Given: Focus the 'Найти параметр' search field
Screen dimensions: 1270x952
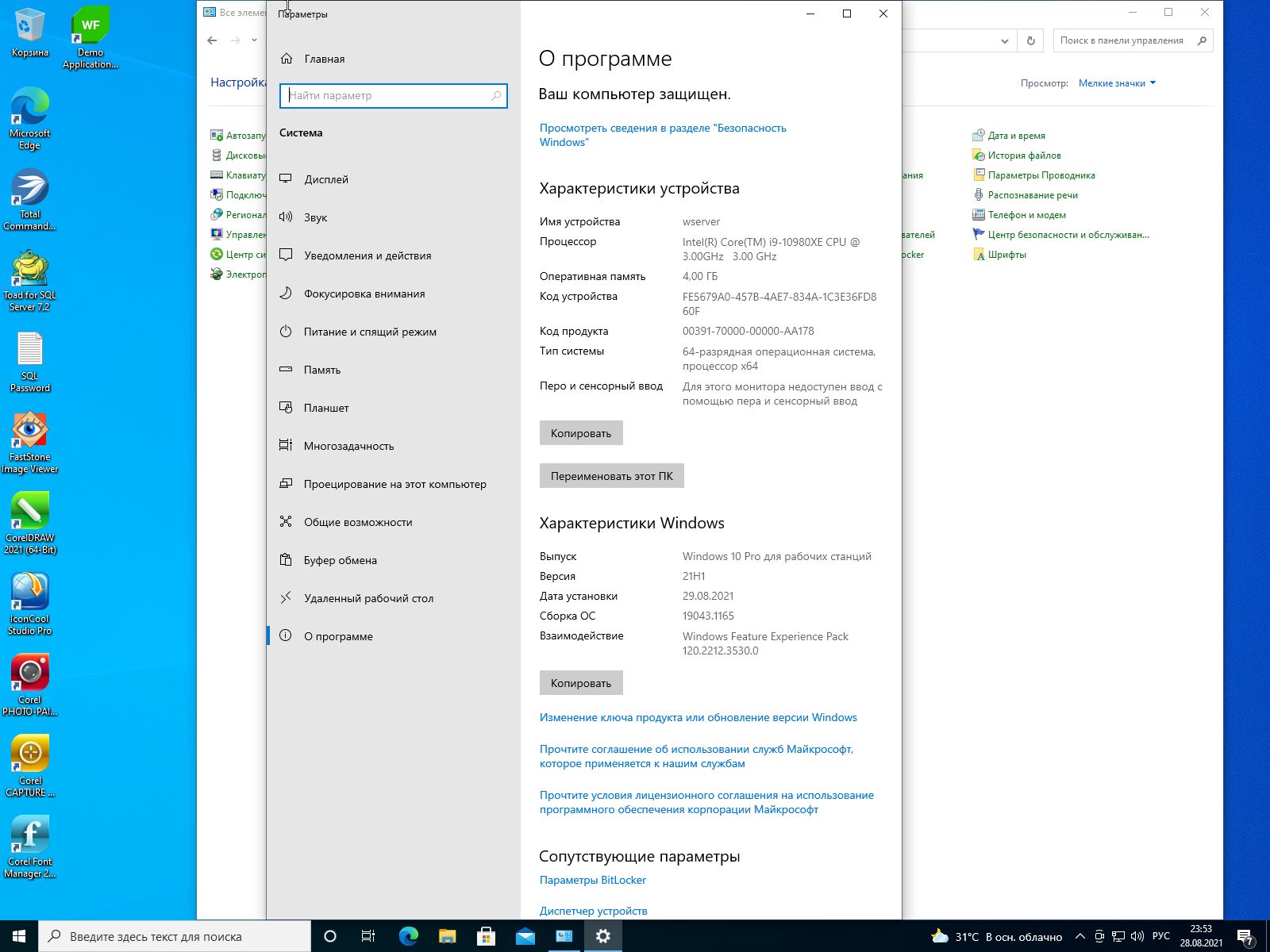Looking at the screenshot, I should 394,96.
